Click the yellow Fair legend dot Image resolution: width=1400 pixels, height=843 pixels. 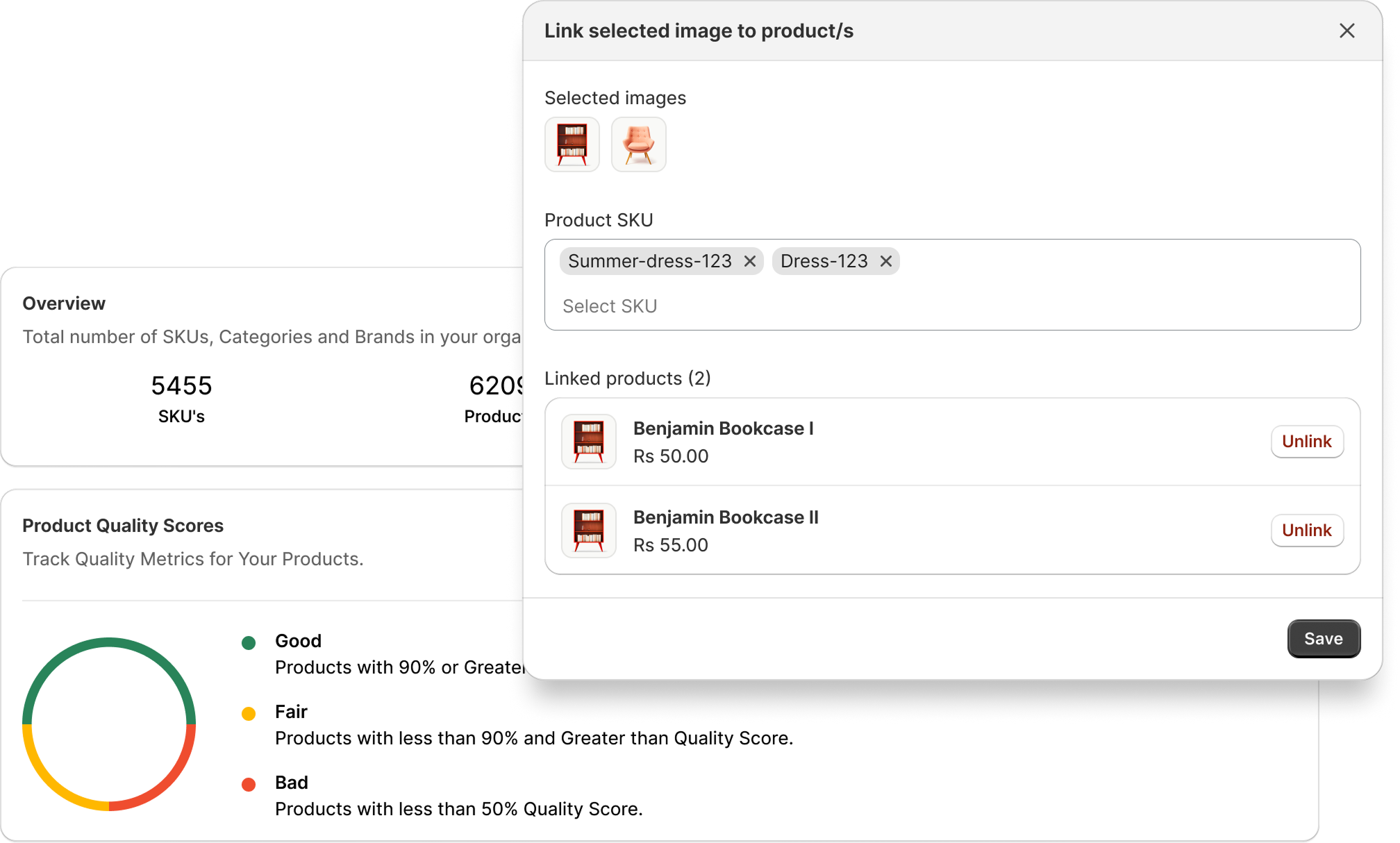(x=249, y=713)
